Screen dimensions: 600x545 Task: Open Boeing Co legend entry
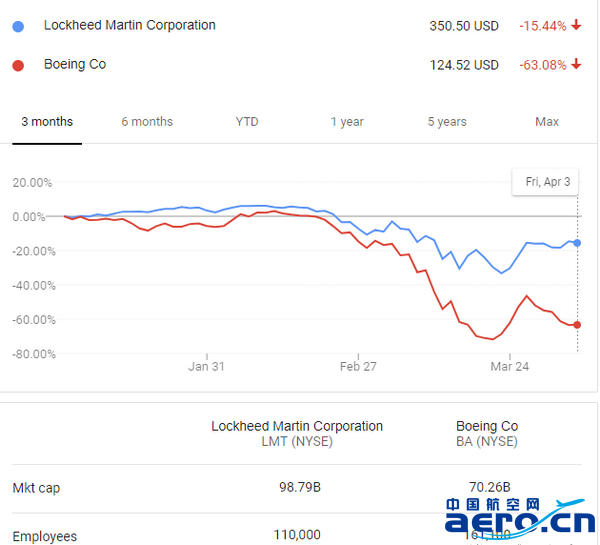pos(75,64)
